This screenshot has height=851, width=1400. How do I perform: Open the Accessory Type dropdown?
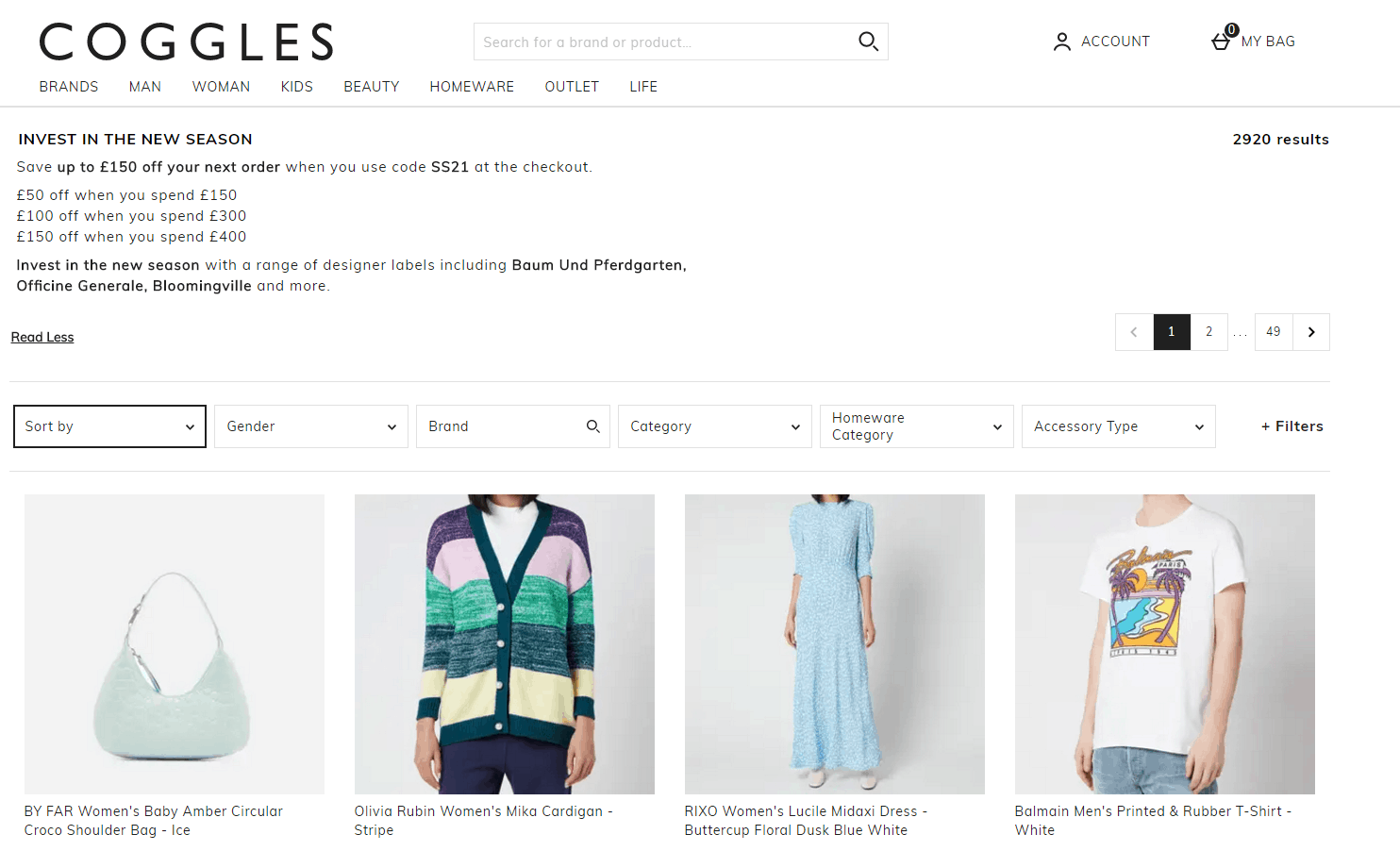[x=1119, y=426]
